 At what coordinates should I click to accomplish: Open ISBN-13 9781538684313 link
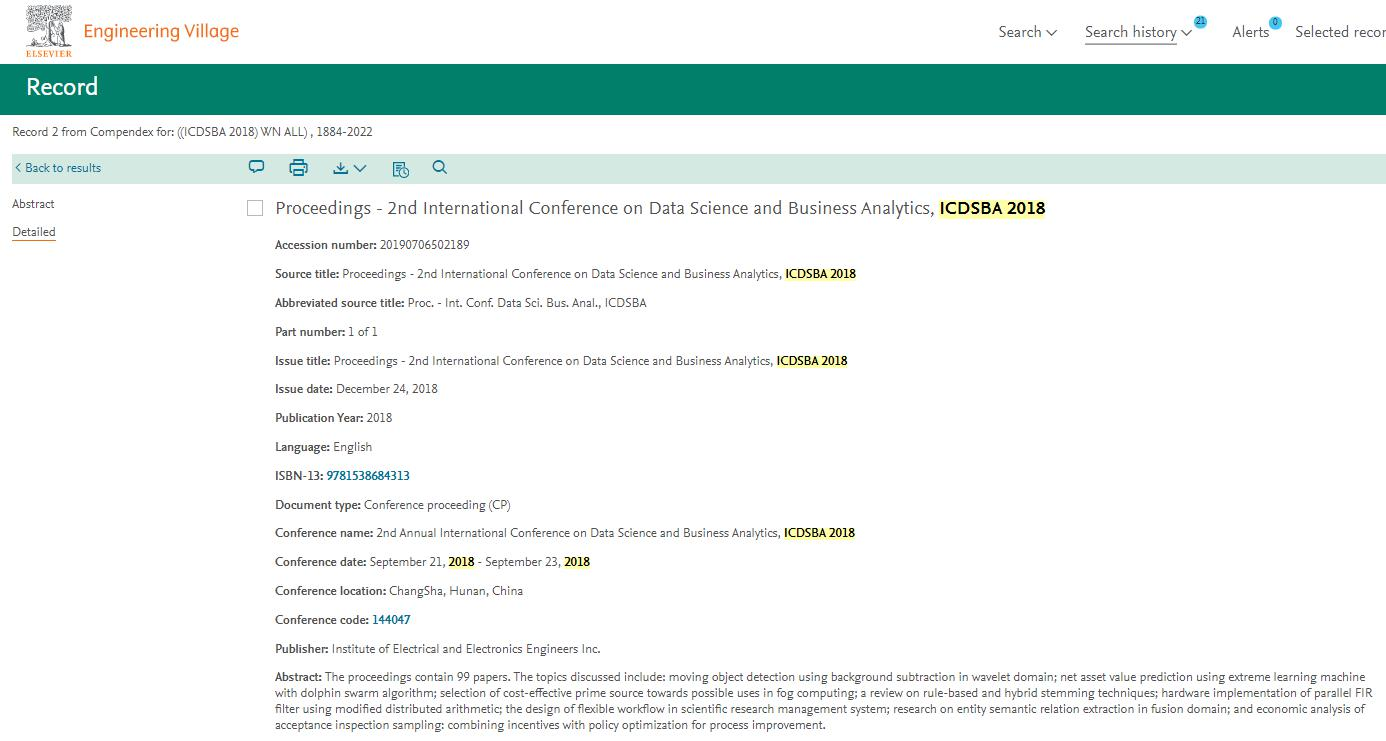pyautogui.click(x=368, y=476)
